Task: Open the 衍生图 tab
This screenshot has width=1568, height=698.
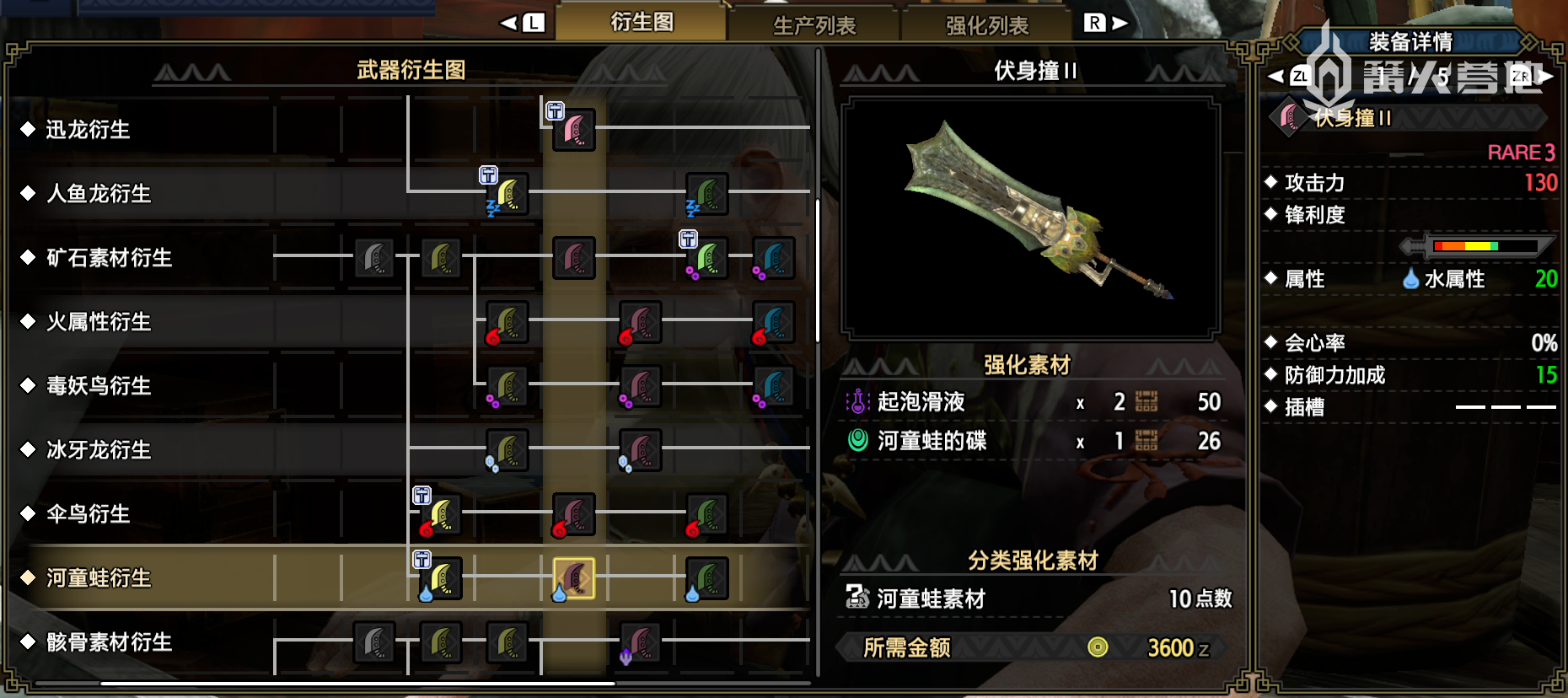Action: [x=642, y=22]
